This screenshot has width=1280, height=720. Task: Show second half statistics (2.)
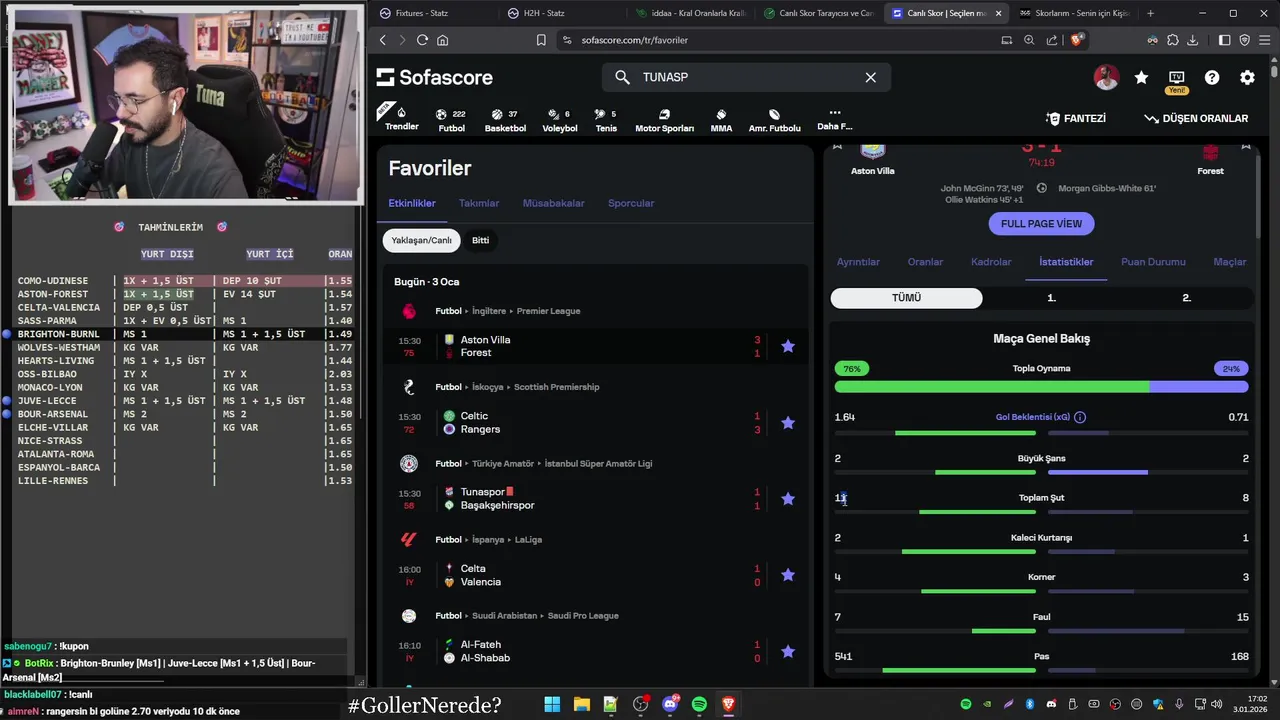1186,298
